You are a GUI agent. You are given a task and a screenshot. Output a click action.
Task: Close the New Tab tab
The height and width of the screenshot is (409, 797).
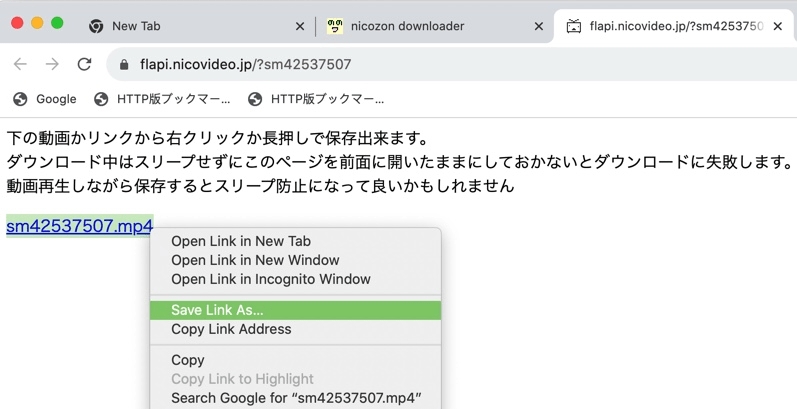[300, 26]
